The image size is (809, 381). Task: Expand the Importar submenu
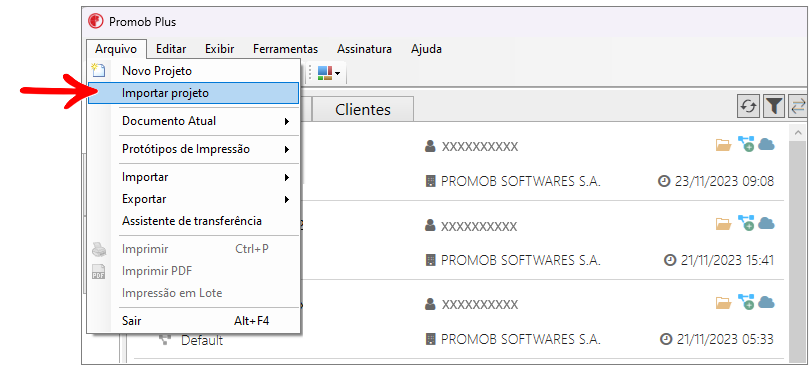pos(193,177)
